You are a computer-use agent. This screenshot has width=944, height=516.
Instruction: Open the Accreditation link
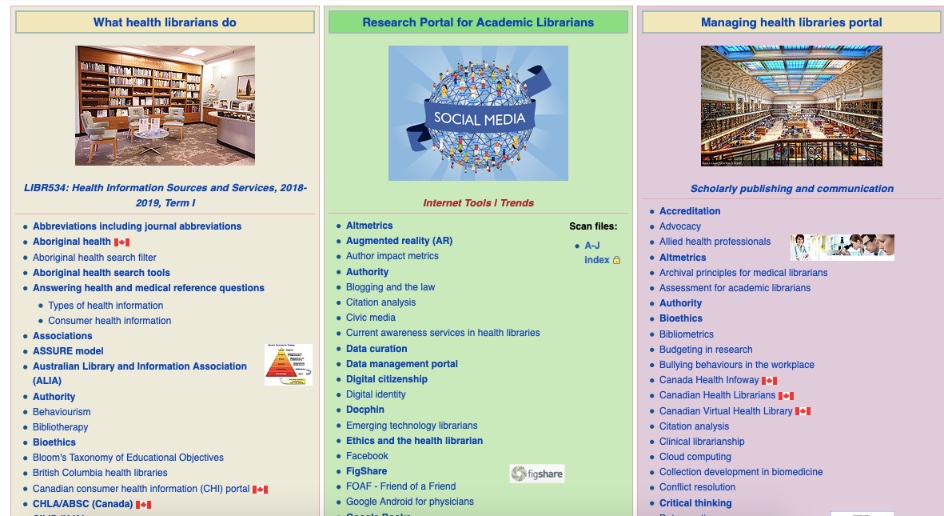(689, 211)
